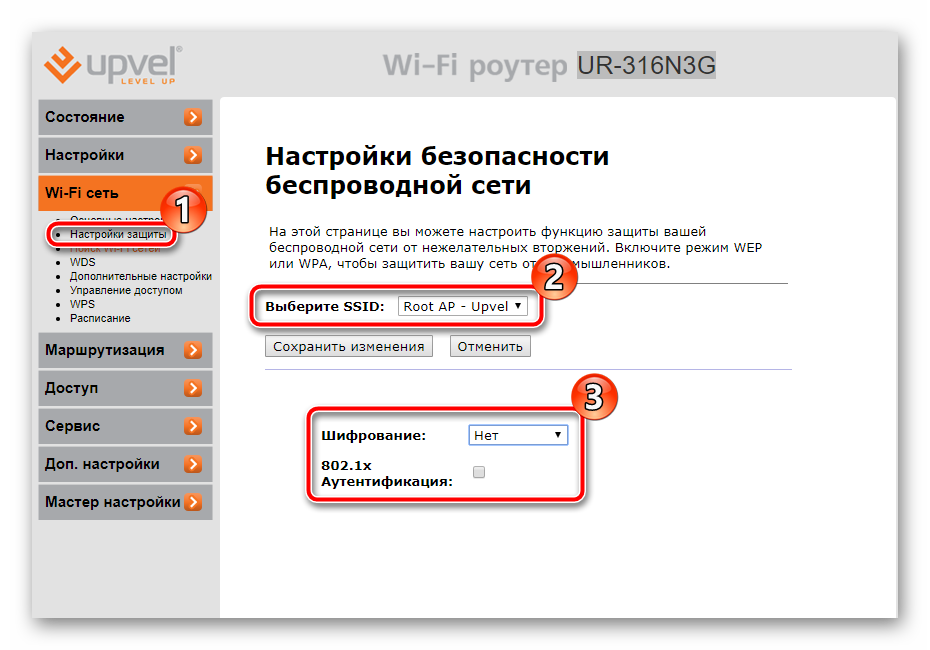The image size is (930, 650).
Task: Open the Сервис menu section
Action: (x=125, y=426)
